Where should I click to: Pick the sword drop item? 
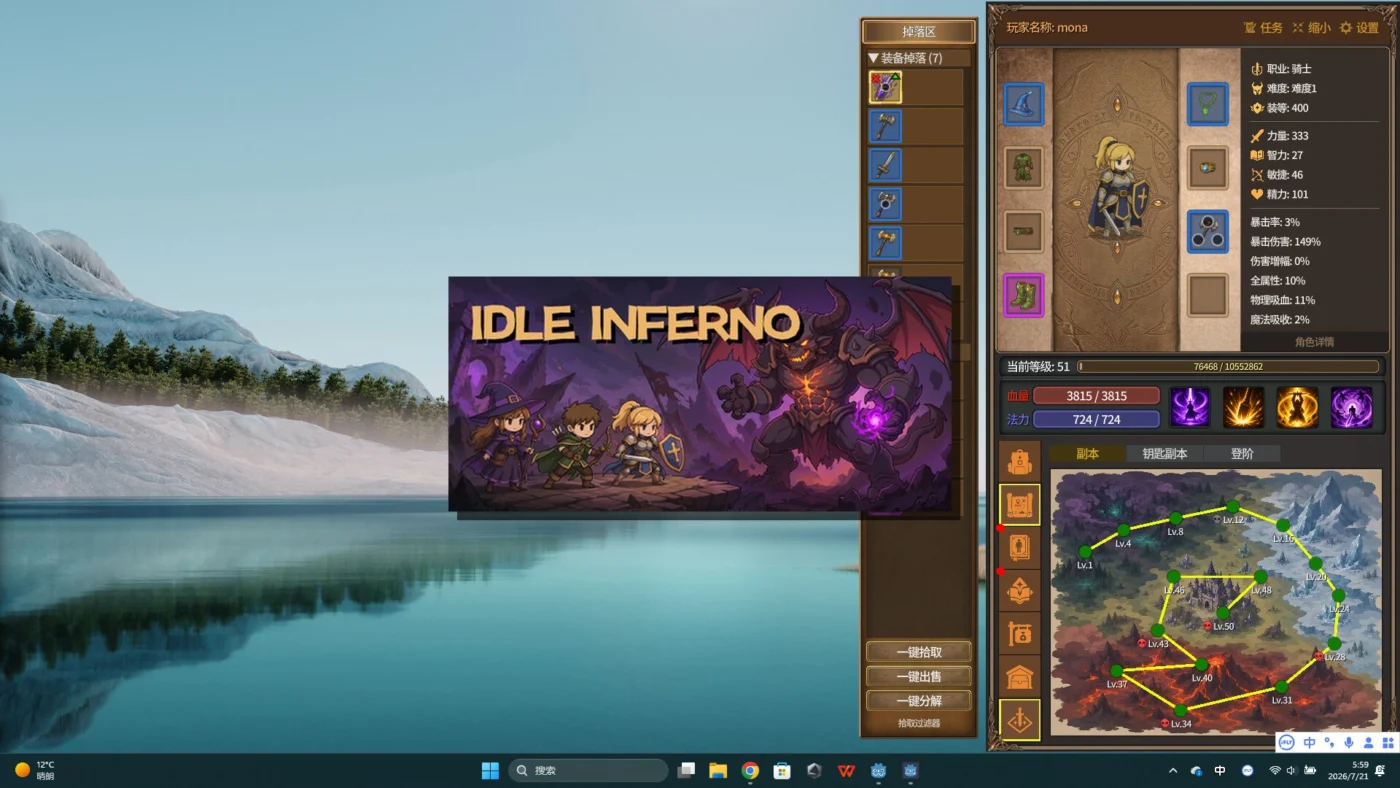[885, 165]
